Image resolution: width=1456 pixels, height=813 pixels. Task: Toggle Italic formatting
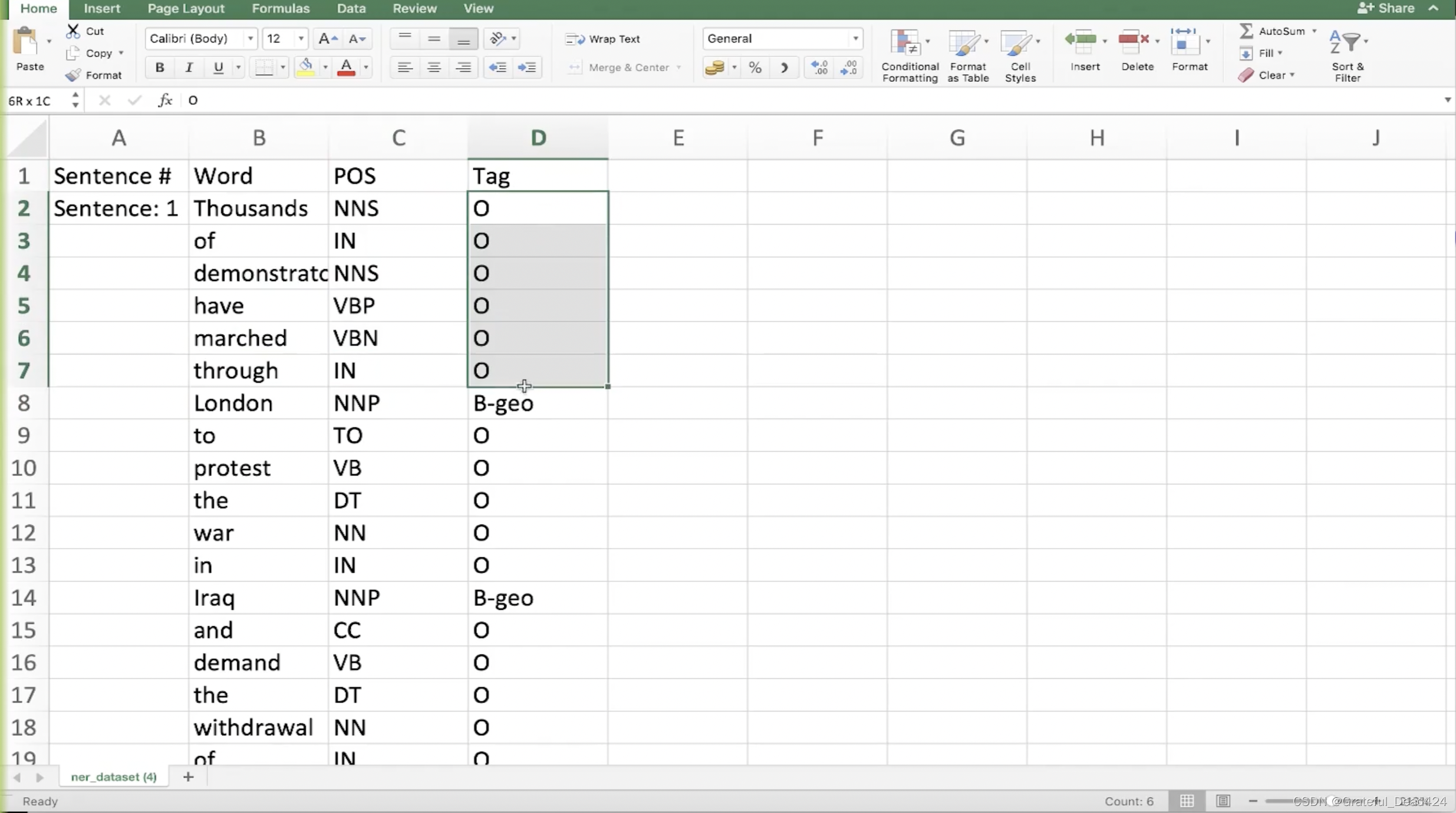tap(189, 68)
